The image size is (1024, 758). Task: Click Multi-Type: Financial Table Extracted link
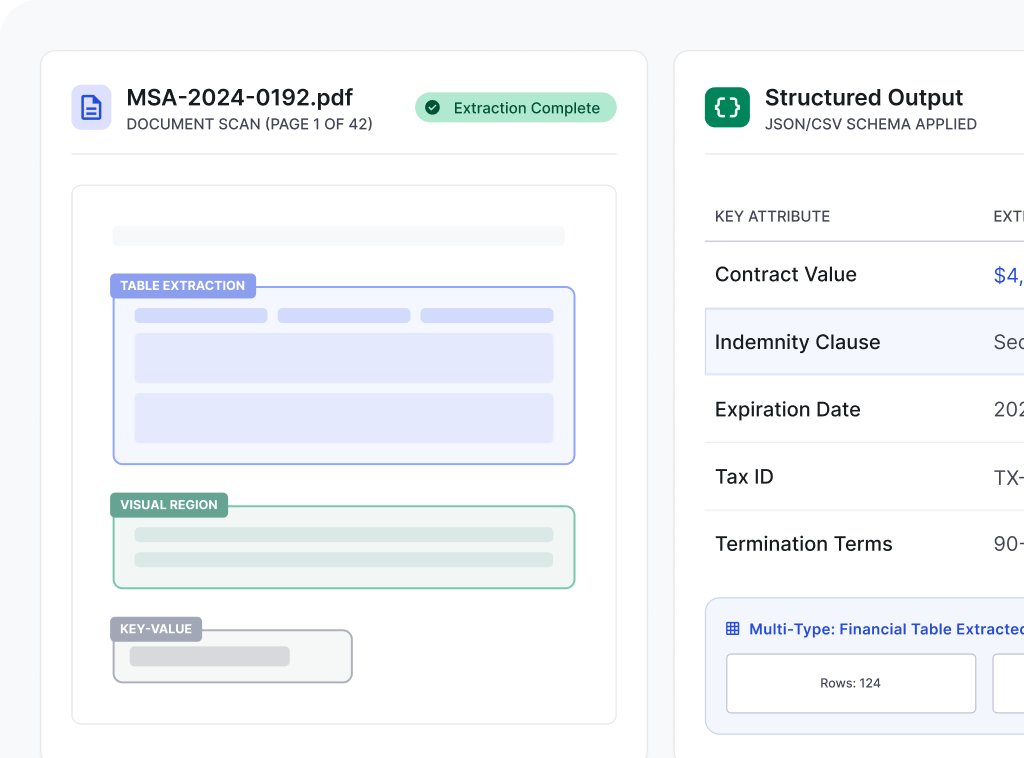[x=886, y=629]
